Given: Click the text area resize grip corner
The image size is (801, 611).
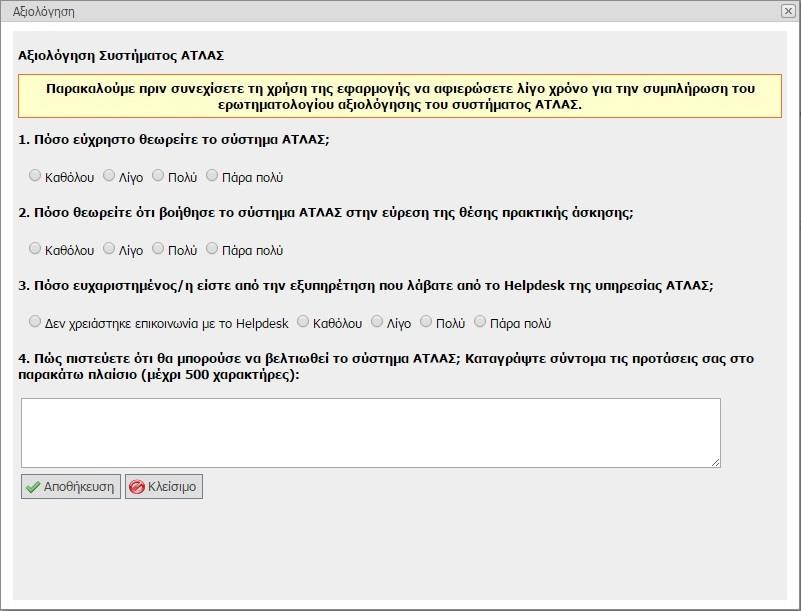Looking at the screenshot, I should pyautogui.click(x=716, y=462).
